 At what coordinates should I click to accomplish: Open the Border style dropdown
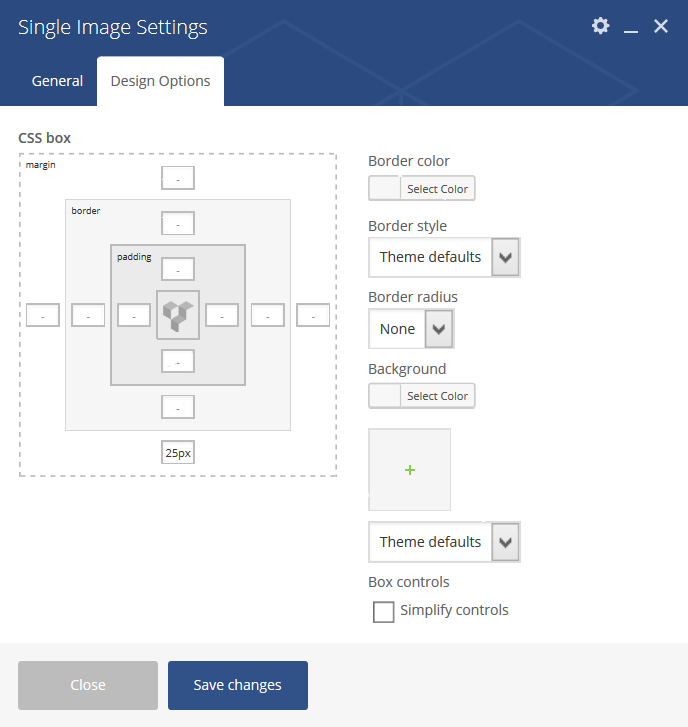pyautogui.click(x=444, y=257)
